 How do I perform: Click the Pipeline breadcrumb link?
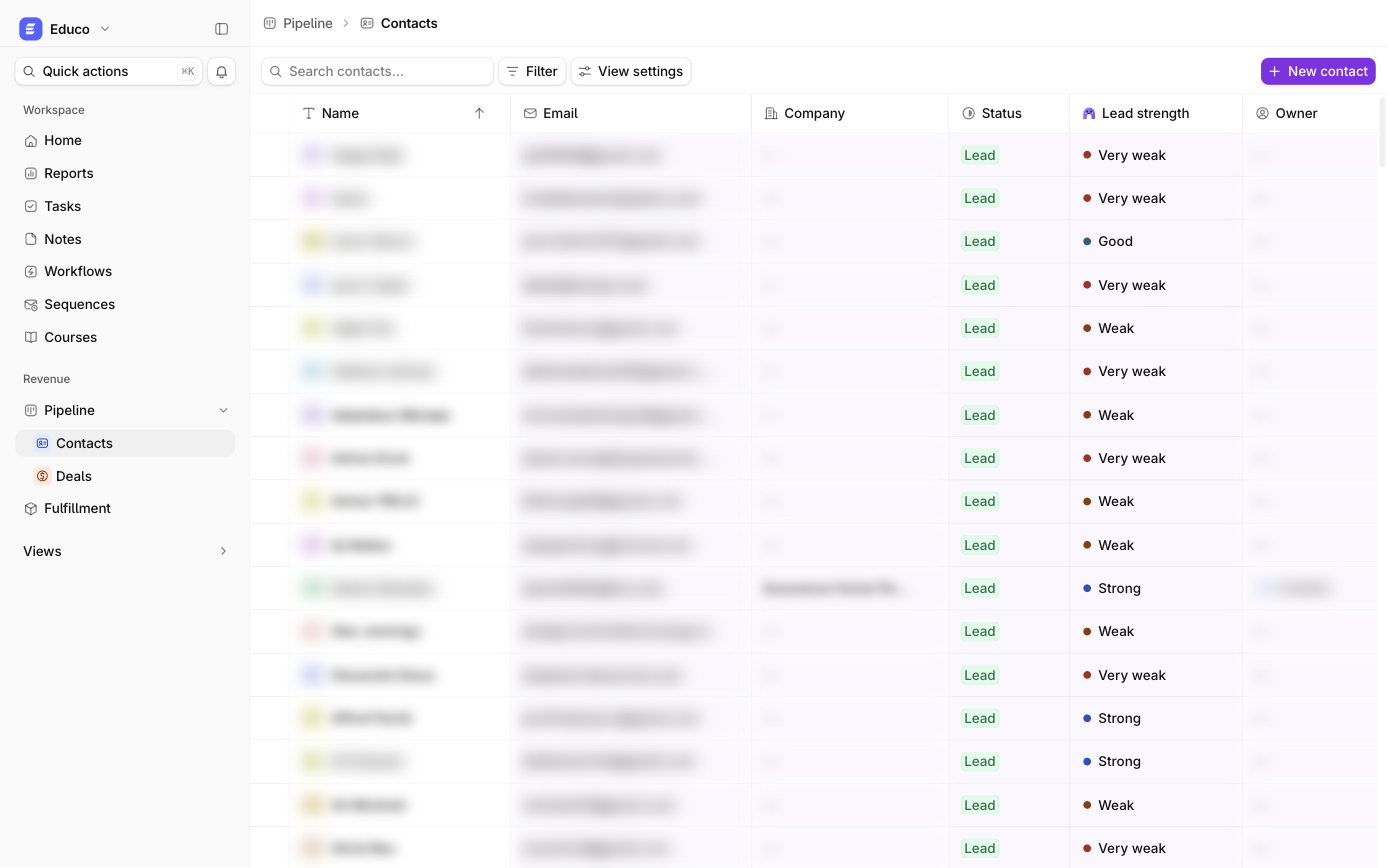click(x=298, y=23)
